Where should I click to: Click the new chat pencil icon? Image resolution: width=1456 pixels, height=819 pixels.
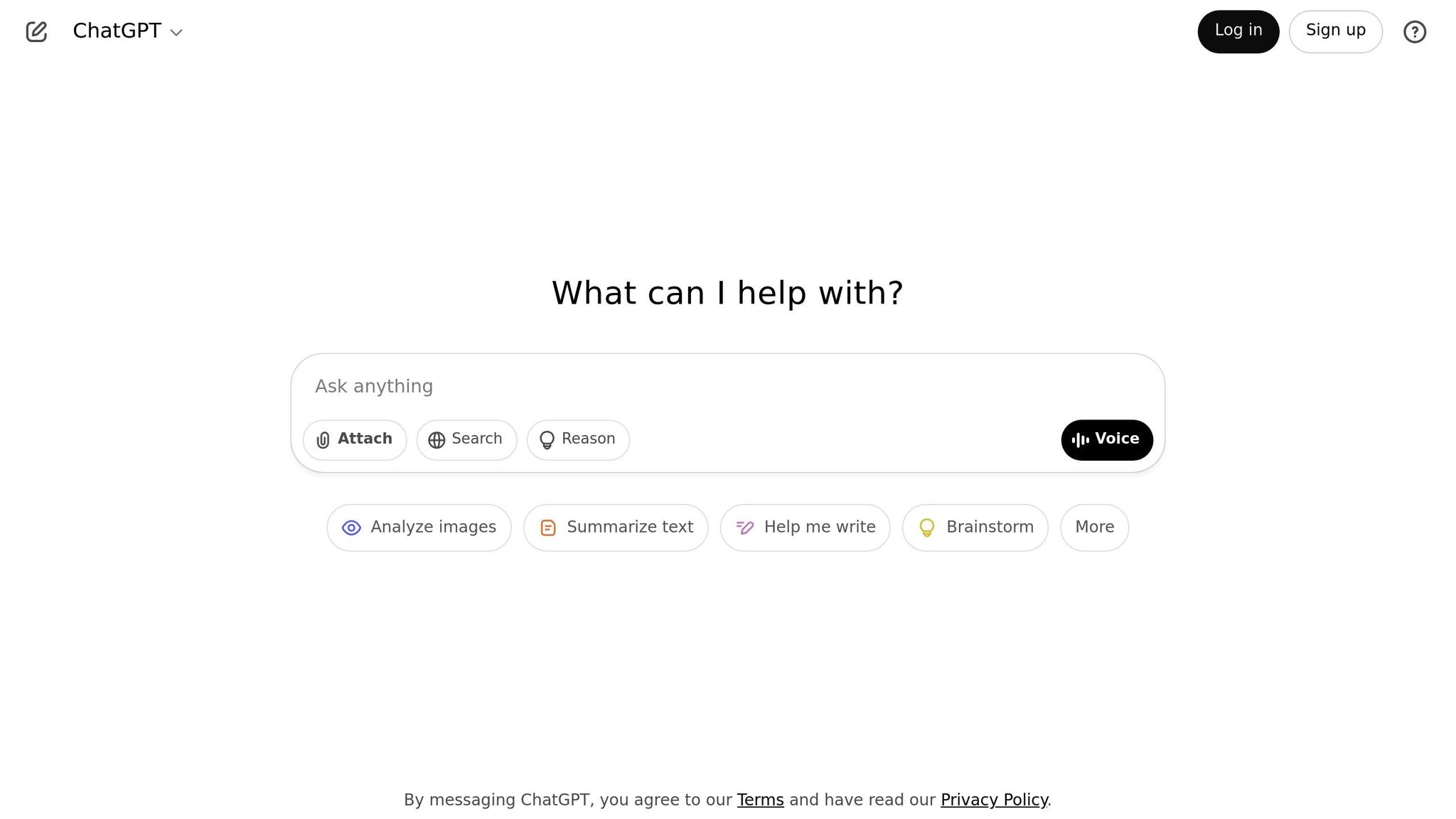(36, 31)
